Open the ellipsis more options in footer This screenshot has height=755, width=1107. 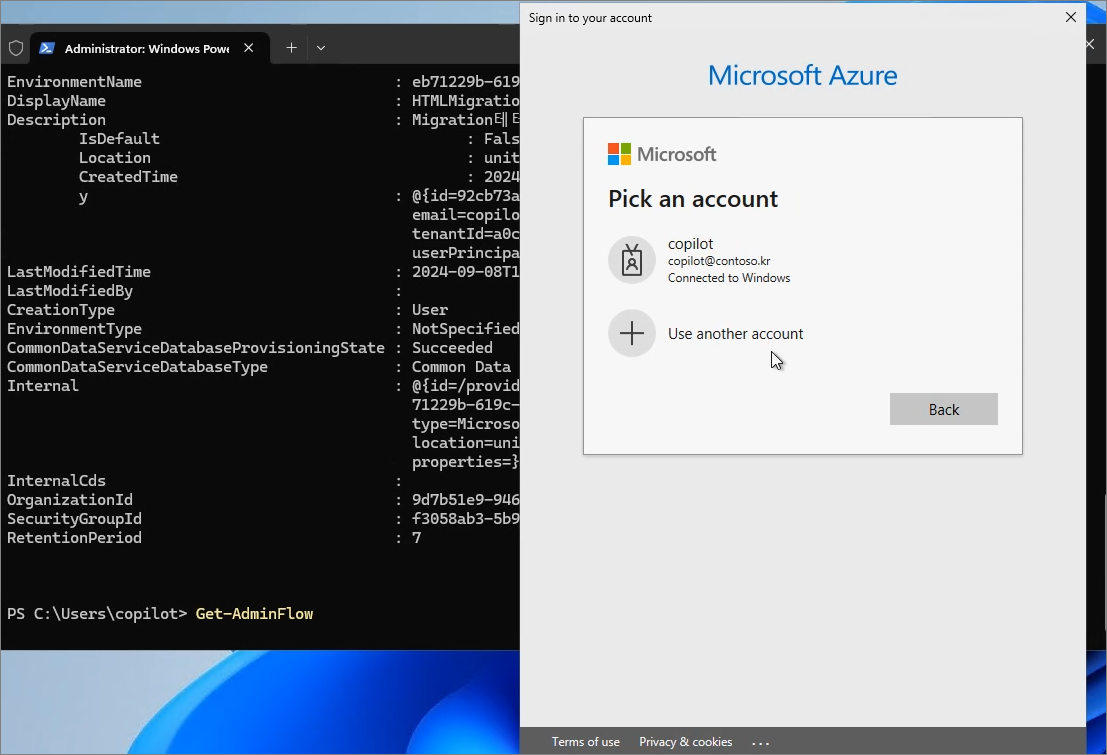[760, 742]
